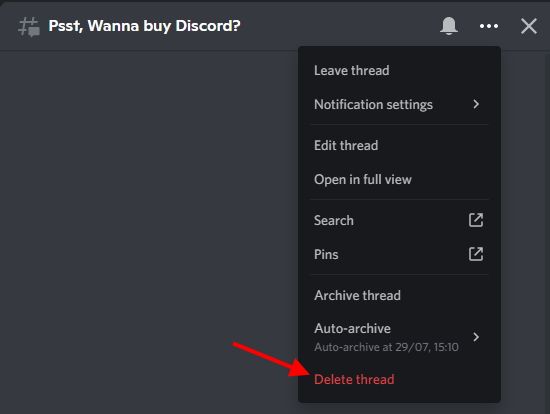Viewport: 550px width, 414px height.
Task: Open Pins from the thread menu
Action: (x=399, y=254)
